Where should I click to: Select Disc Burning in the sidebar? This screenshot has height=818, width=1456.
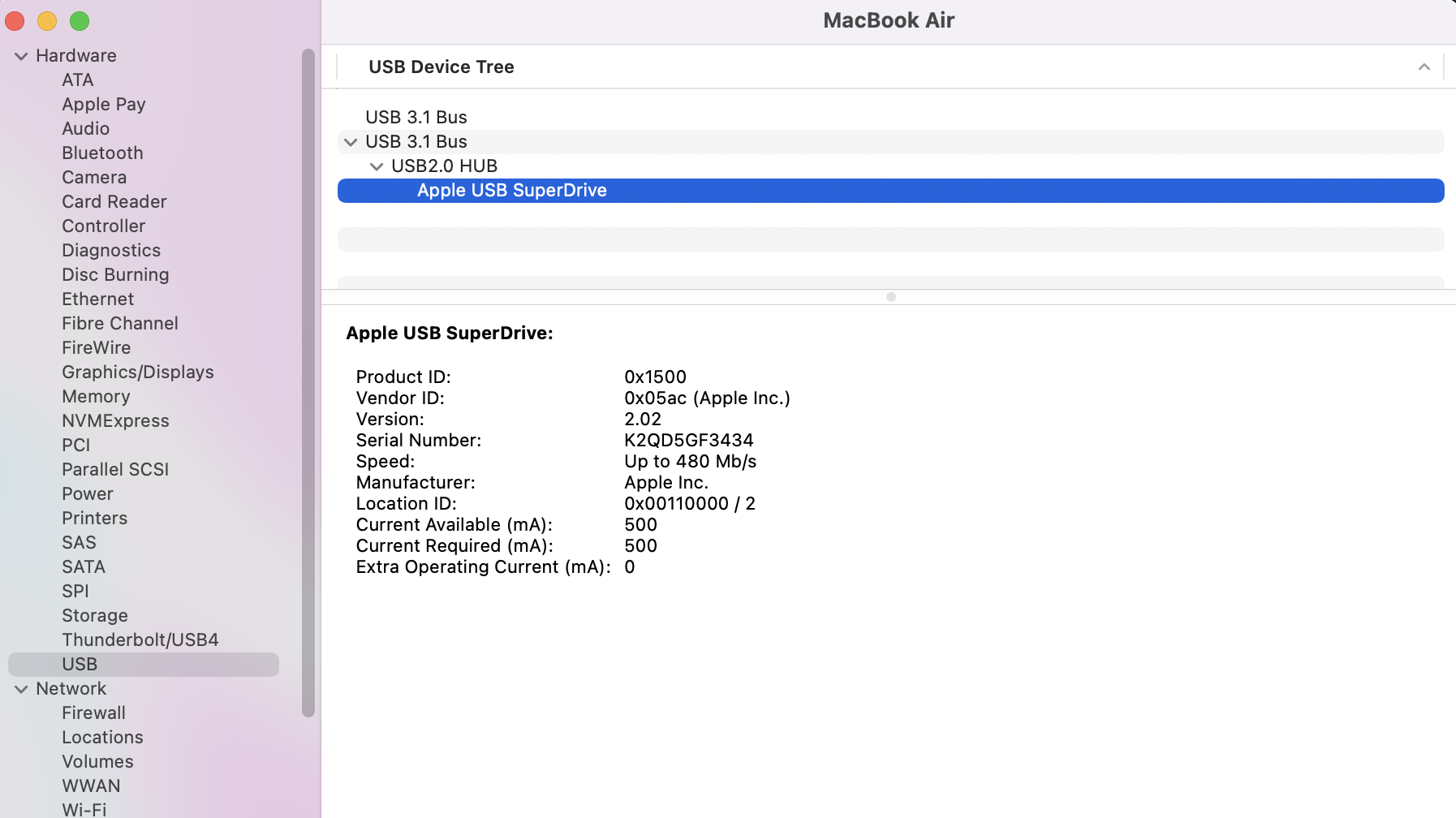(116, 275)
